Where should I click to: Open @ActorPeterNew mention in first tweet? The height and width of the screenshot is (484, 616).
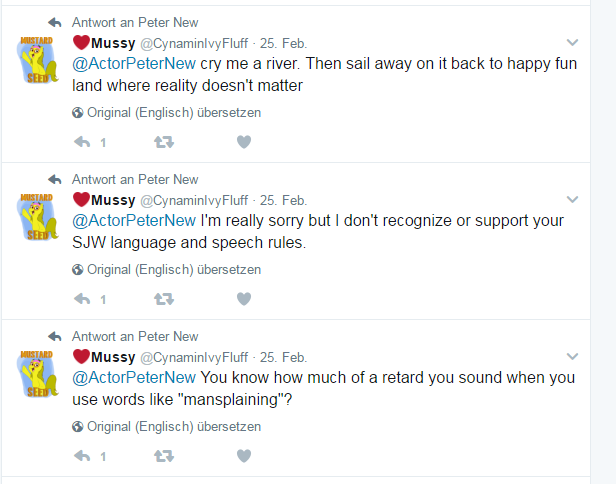[134, 64]
